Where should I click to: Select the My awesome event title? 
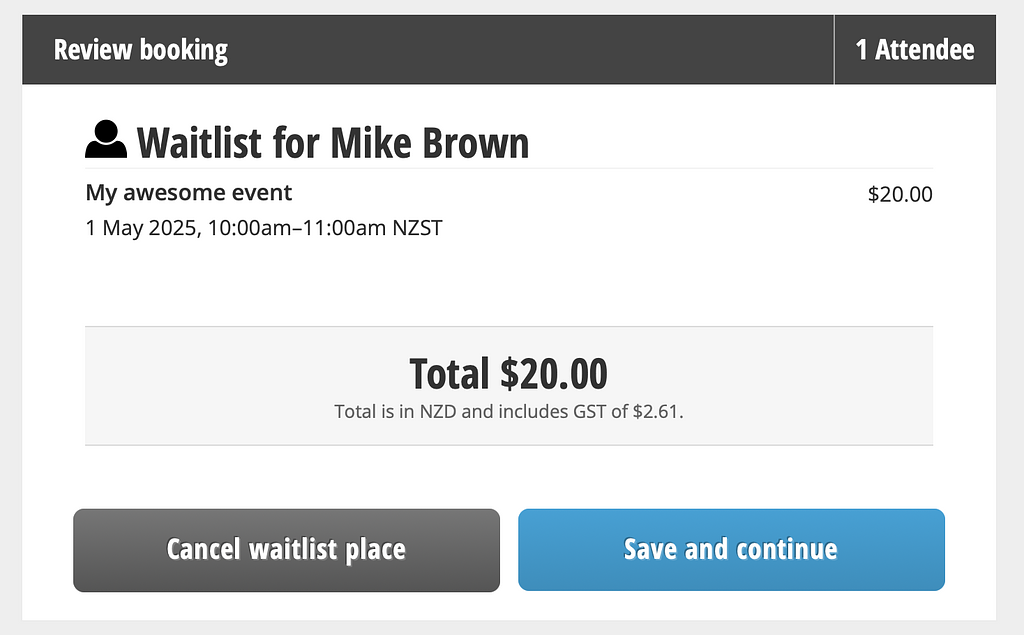[x=189, y=193]
